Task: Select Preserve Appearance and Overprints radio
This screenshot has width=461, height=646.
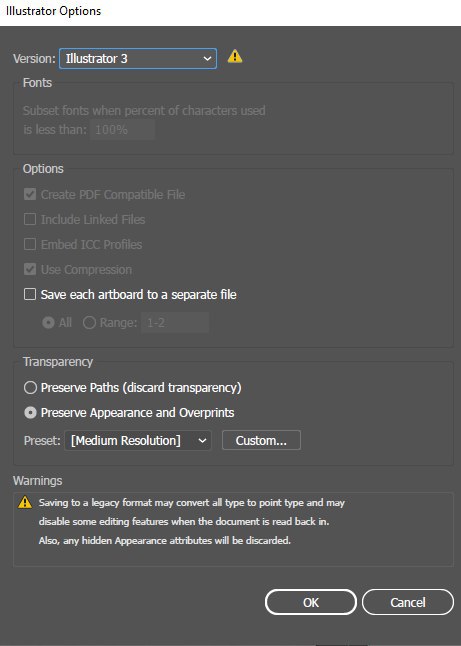Action: (x=30, y=412)
